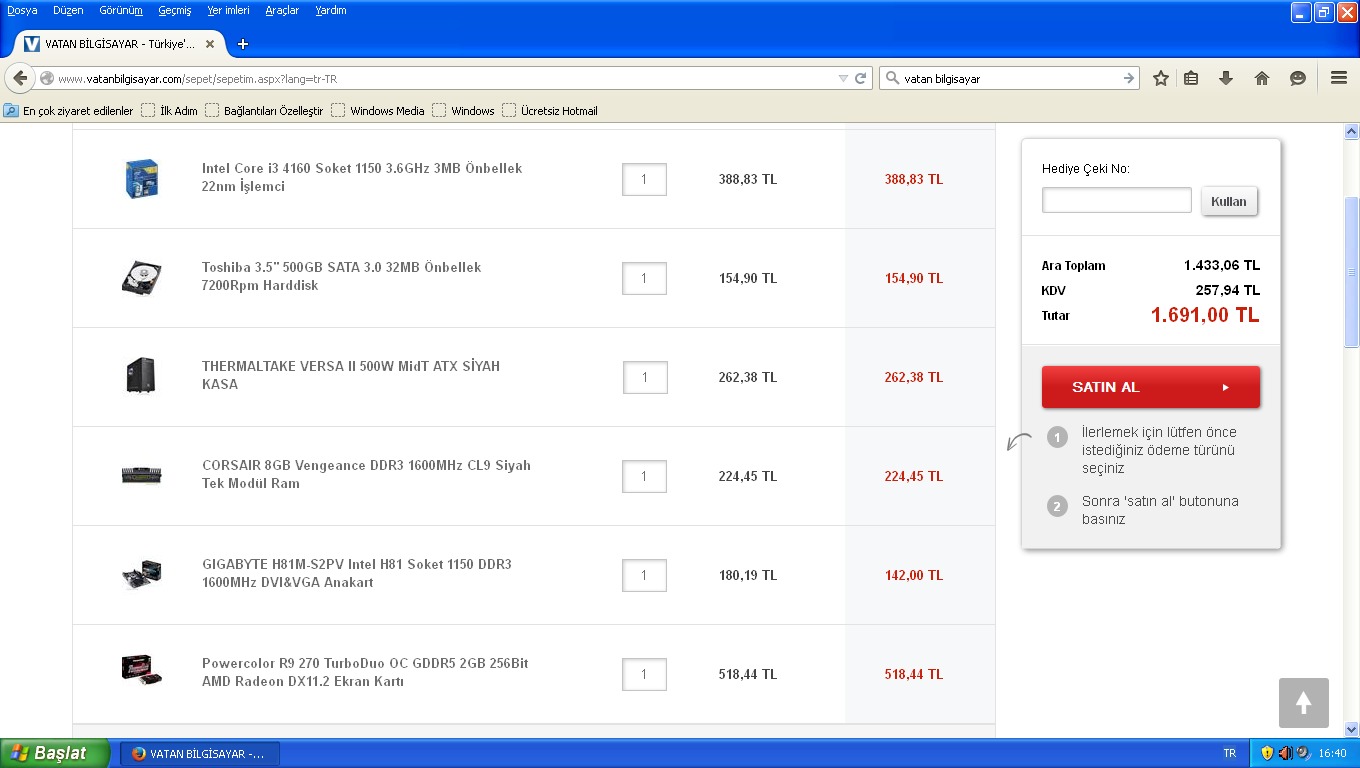Screen dimensions: 1360x768
Task: Click the Kullan gift code button
Action: click(x=1229, y=201)
